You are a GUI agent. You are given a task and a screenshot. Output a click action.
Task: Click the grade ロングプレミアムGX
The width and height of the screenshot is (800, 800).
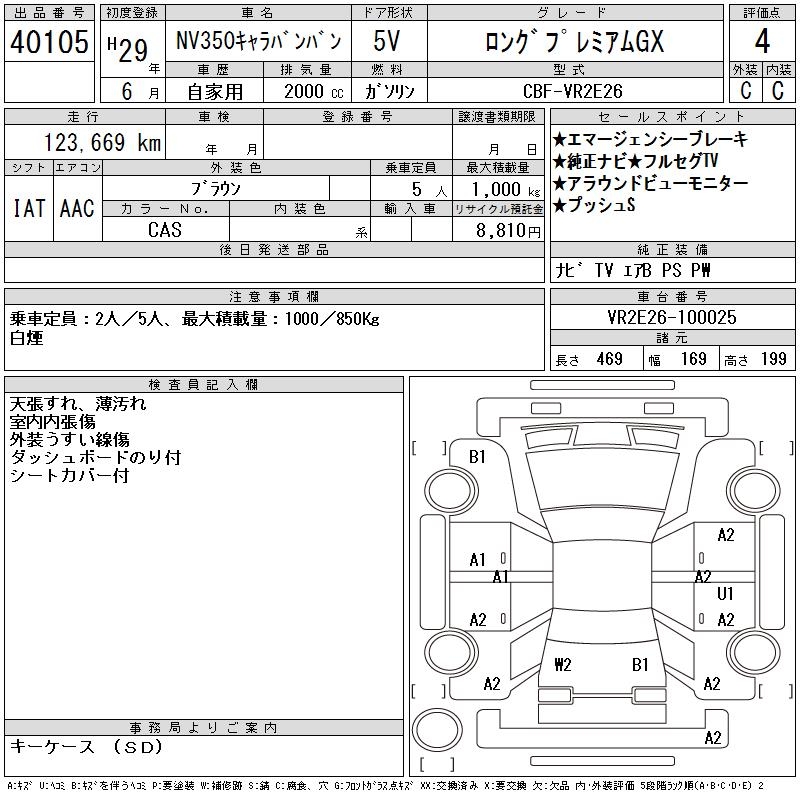(x=574, y=41)
